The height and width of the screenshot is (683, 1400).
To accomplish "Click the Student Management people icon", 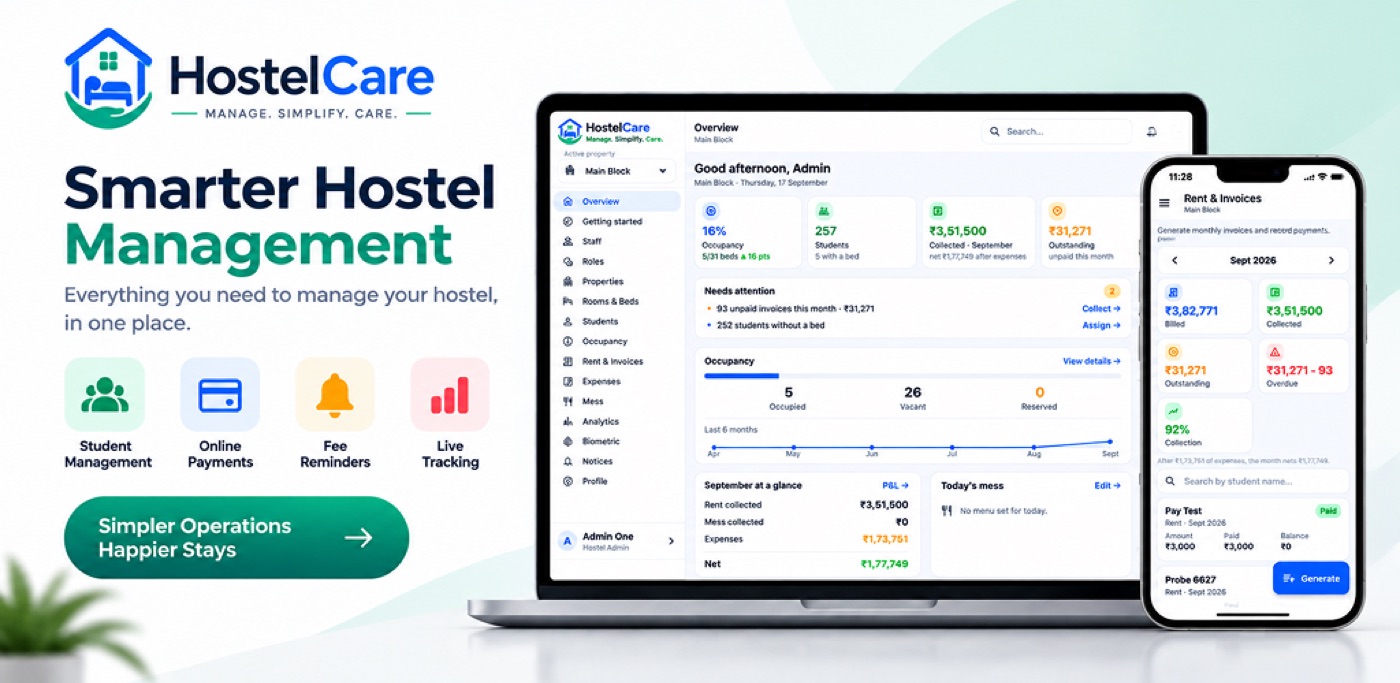I will (105, 394).
